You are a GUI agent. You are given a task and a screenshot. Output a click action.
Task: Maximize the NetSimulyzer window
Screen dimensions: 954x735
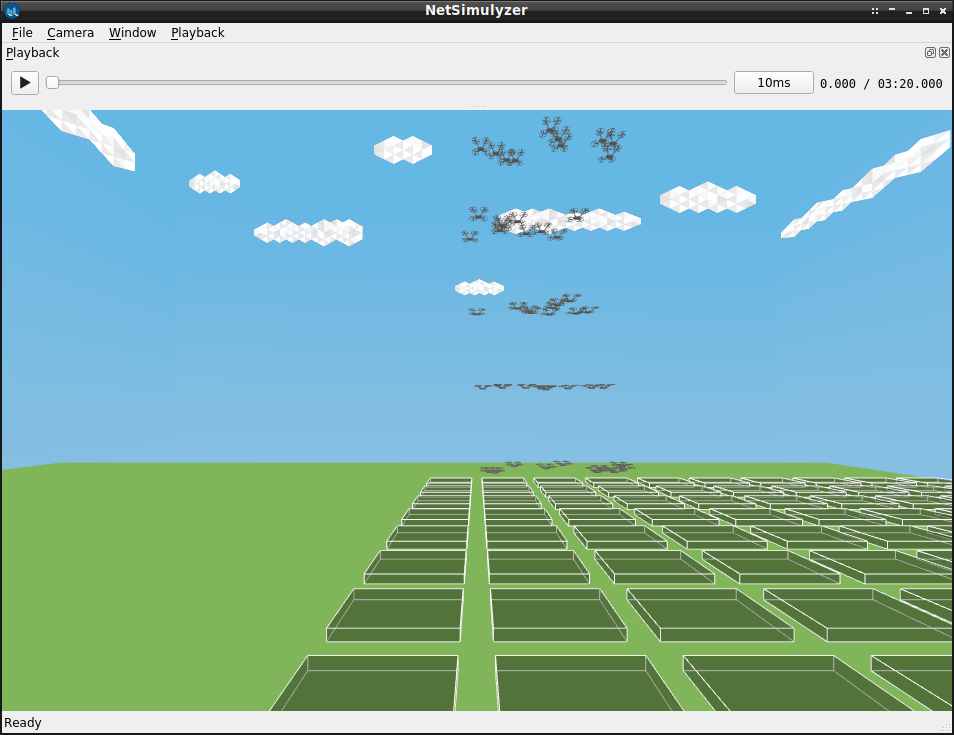click(926, 11)
